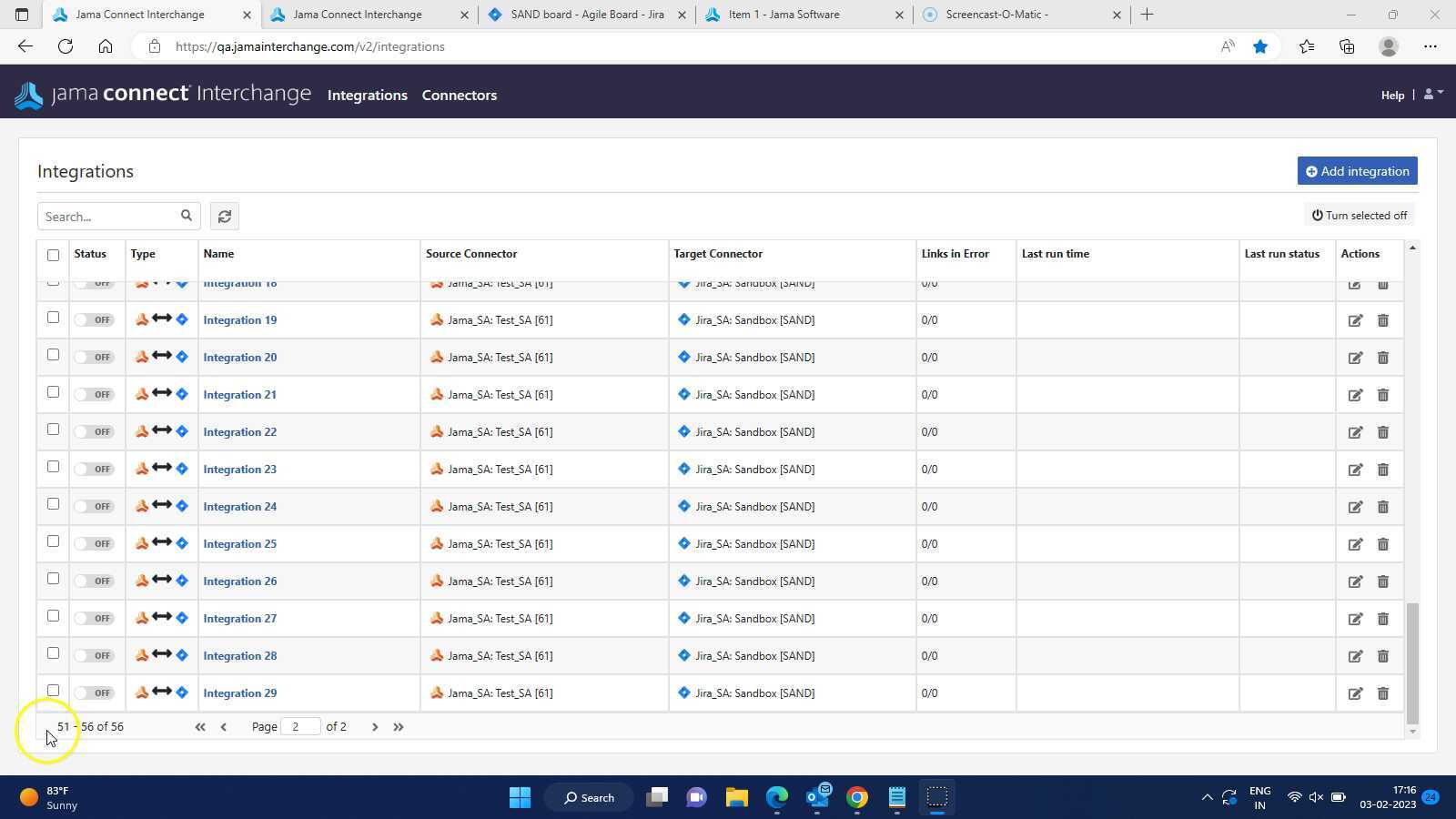Click the search magnifier icon
Screen dimensions: 1456x819
tap(186, 216)
